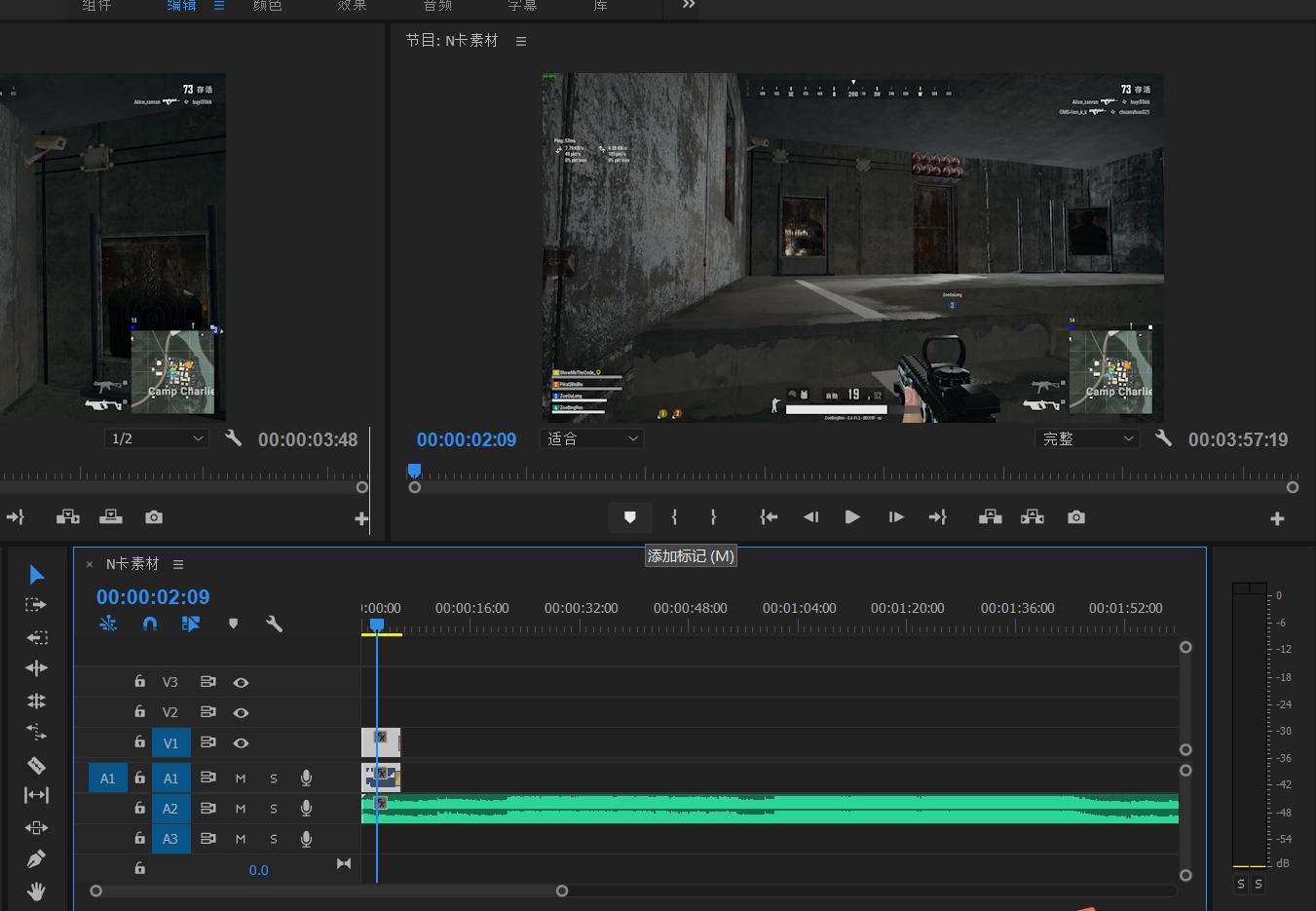Open the 1/2 resolution dropdown in Source monitor
The height and width of the screenshot is (911, 1316).
(156, 439)
